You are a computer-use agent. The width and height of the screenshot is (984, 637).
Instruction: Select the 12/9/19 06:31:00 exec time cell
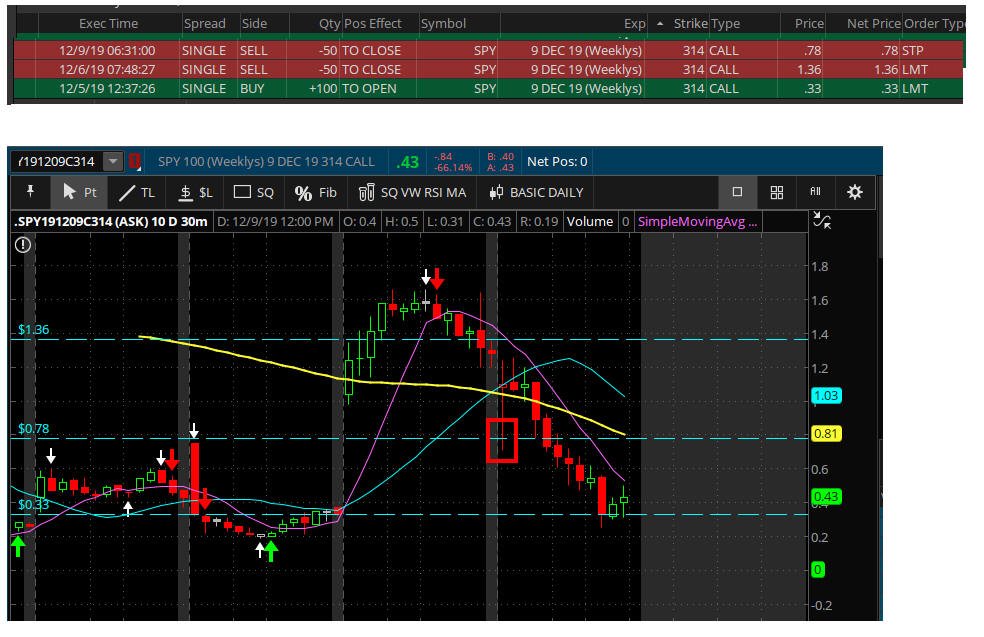(107, 50)
